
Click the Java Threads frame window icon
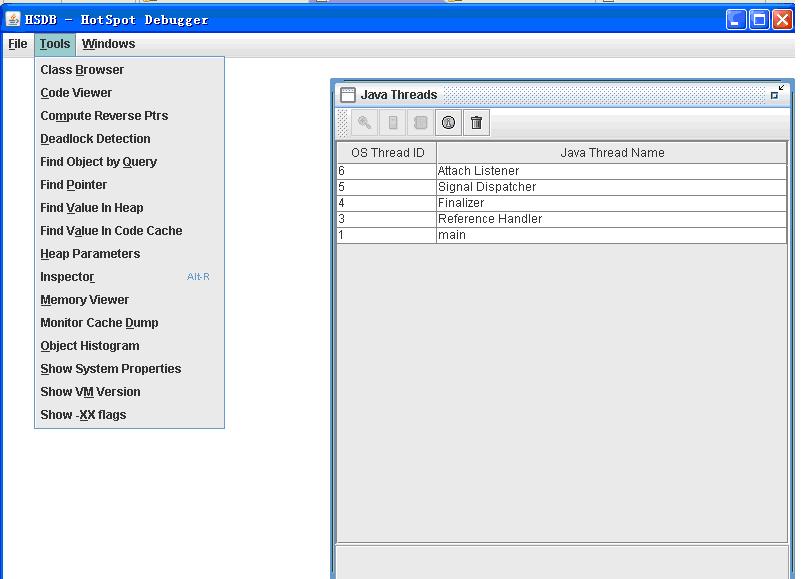347,95
